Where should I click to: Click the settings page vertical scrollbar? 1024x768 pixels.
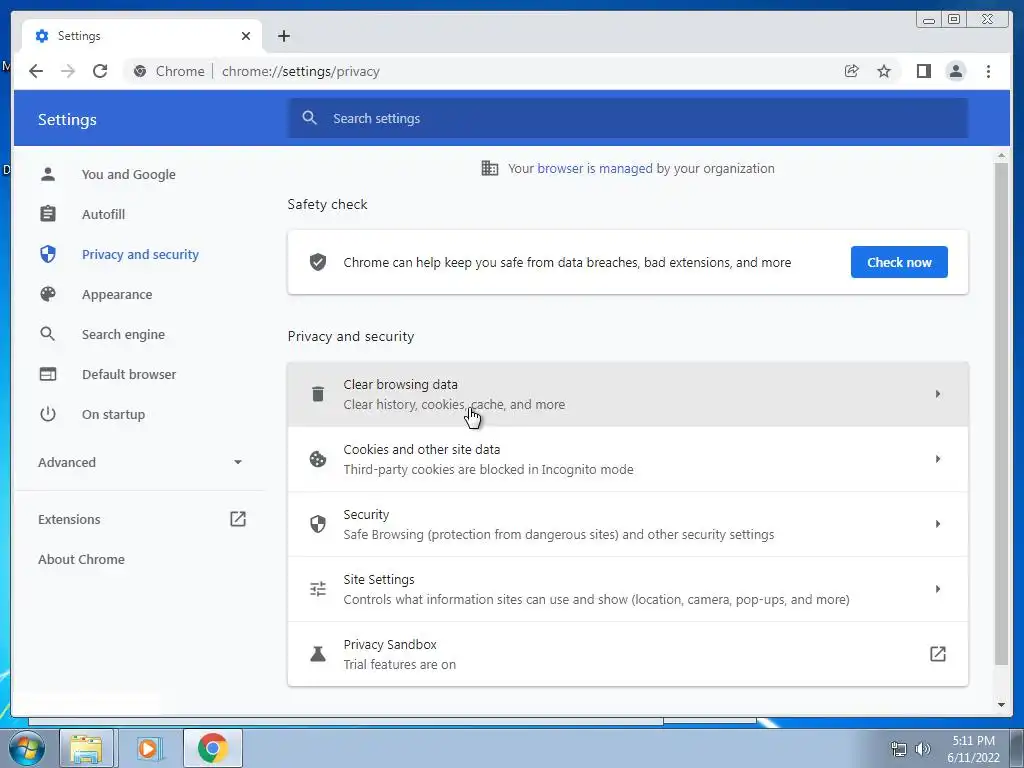click(x=1001, y=414)
